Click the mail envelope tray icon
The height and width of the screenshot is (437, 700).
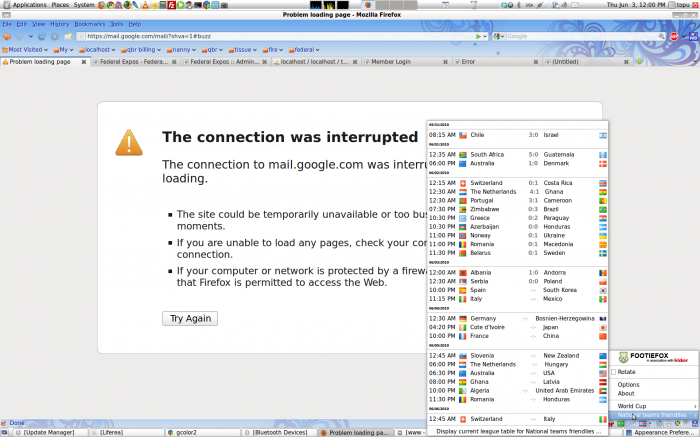(x=575, y=5)
